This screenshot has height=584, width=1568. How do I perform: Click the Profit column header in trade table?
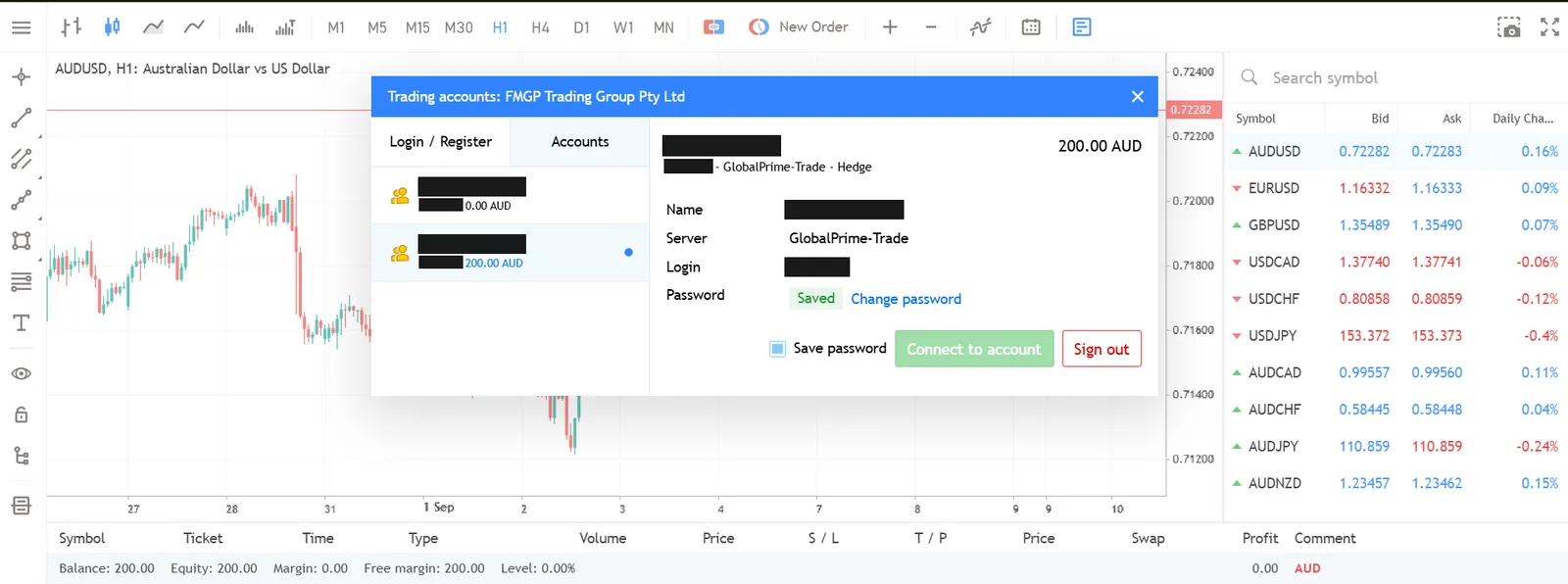(1259, 538)
